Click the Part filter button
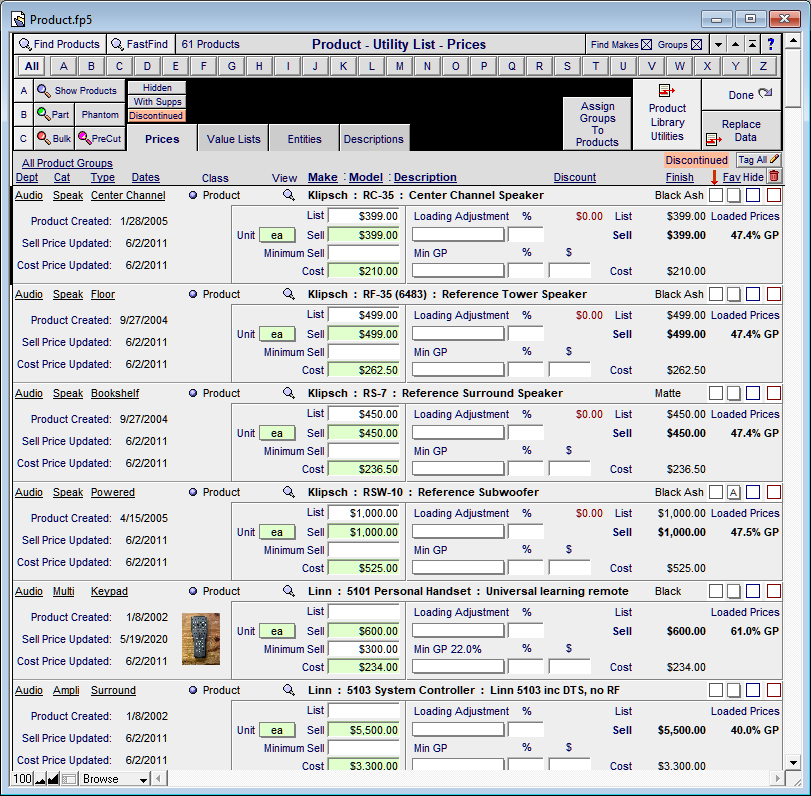This screenshot has height=796, width=811. [x=54, y=114]
